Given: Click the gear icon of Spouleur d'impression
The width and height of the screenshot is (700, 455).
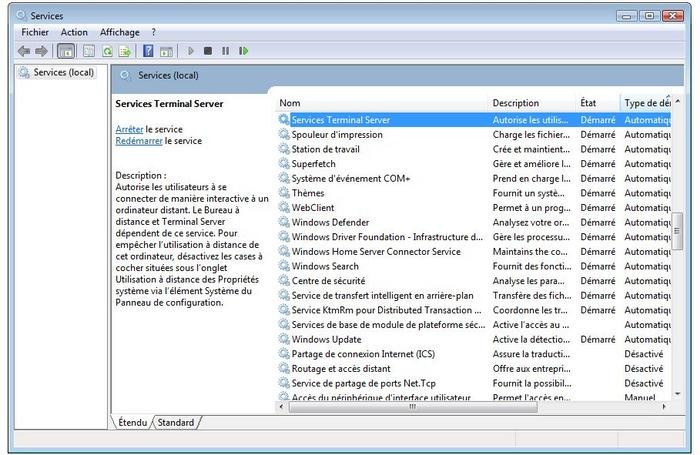Looking at the screenshot, I should pos(283,134).
